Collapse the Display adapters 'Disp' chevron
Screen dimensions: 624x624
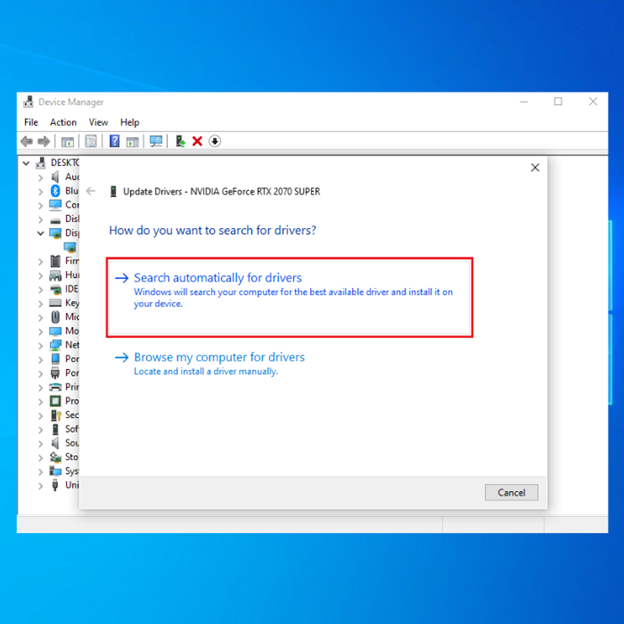(x=40, y=233)
